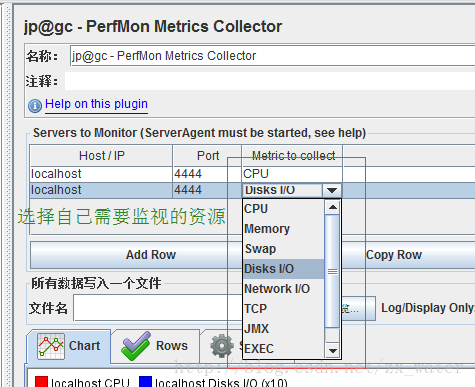Select the second row localhost host cell
The width and height of the screenshot is (475, 387).
click(101, 190)
